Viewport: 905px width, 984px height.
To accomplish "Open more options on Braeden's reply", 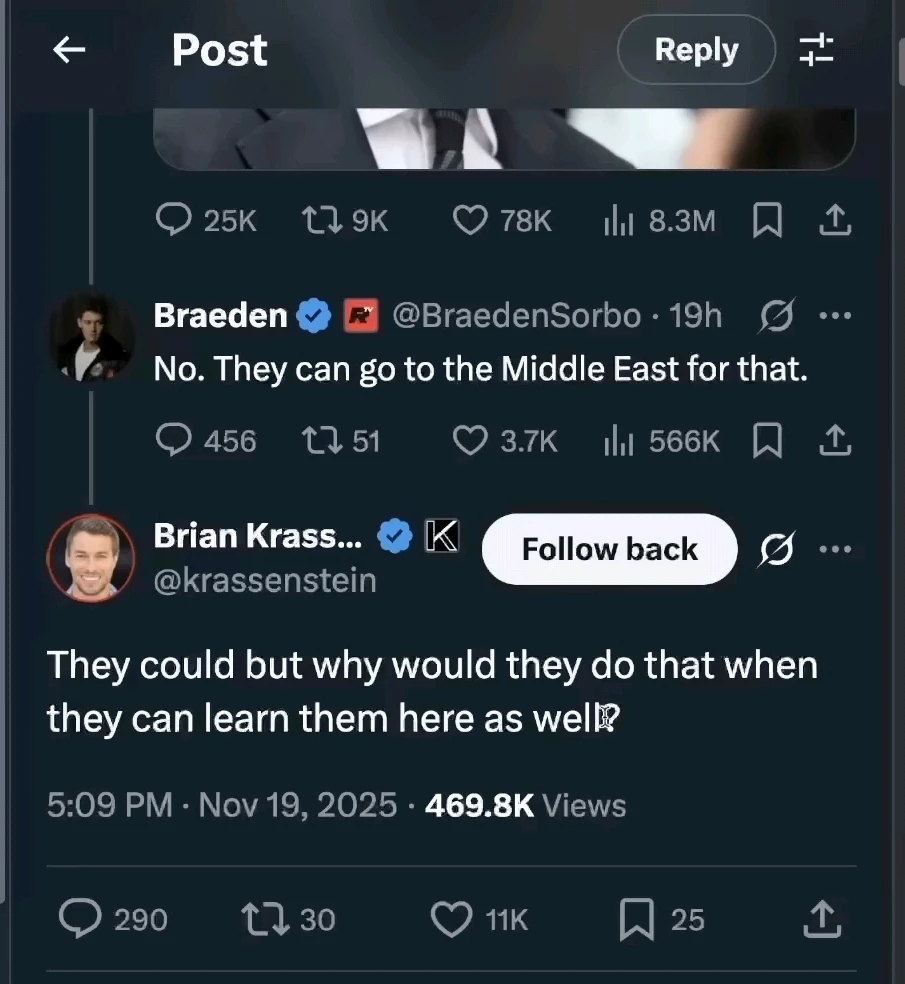I will pos(834,316).
